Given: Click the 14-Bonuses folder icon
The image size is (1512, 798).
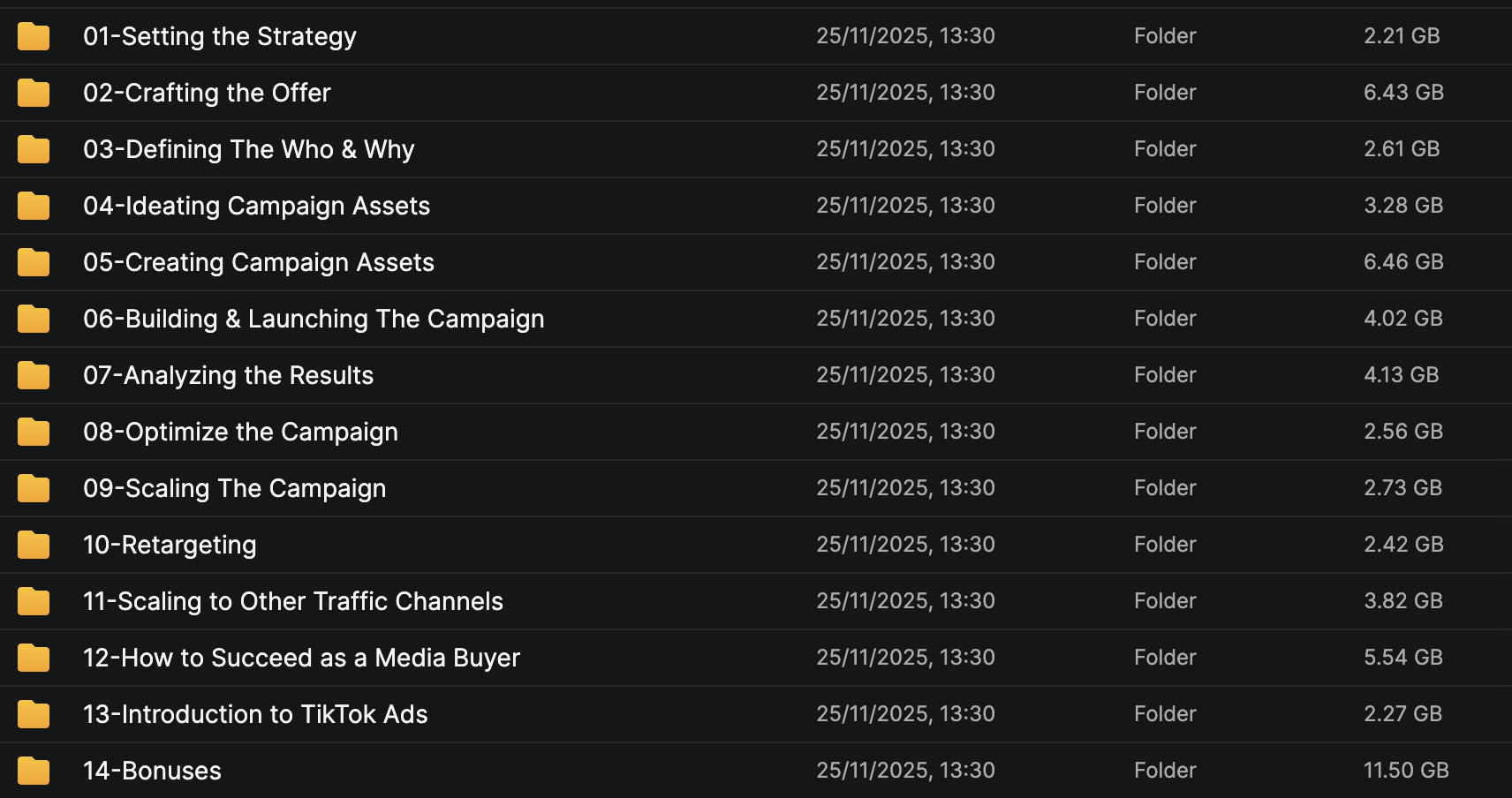Looking at the screenshot, I should (34, 771).
